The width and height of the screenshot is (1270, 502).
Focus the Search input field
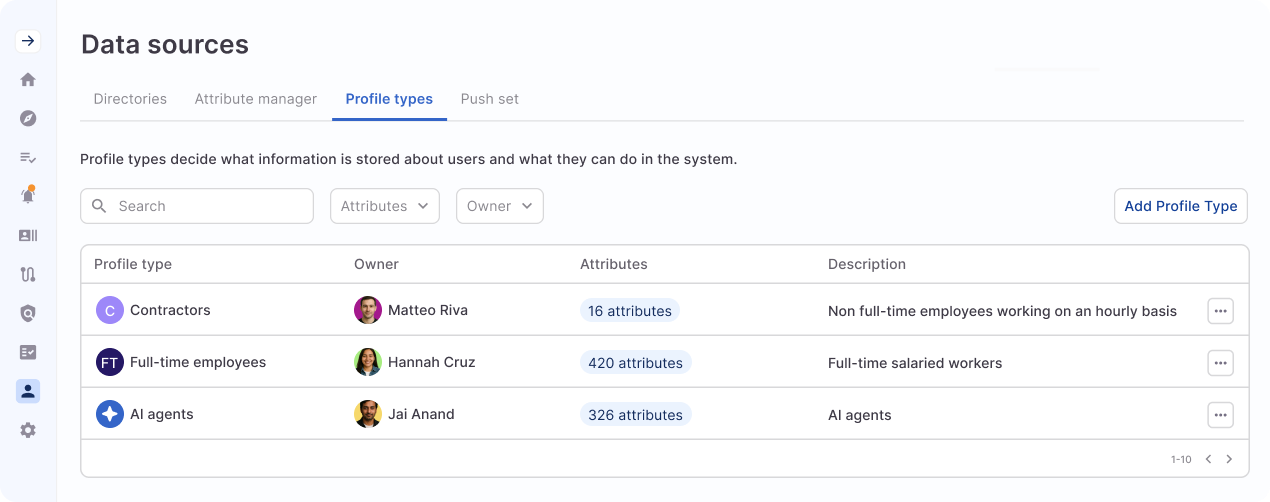click(197, 206)
